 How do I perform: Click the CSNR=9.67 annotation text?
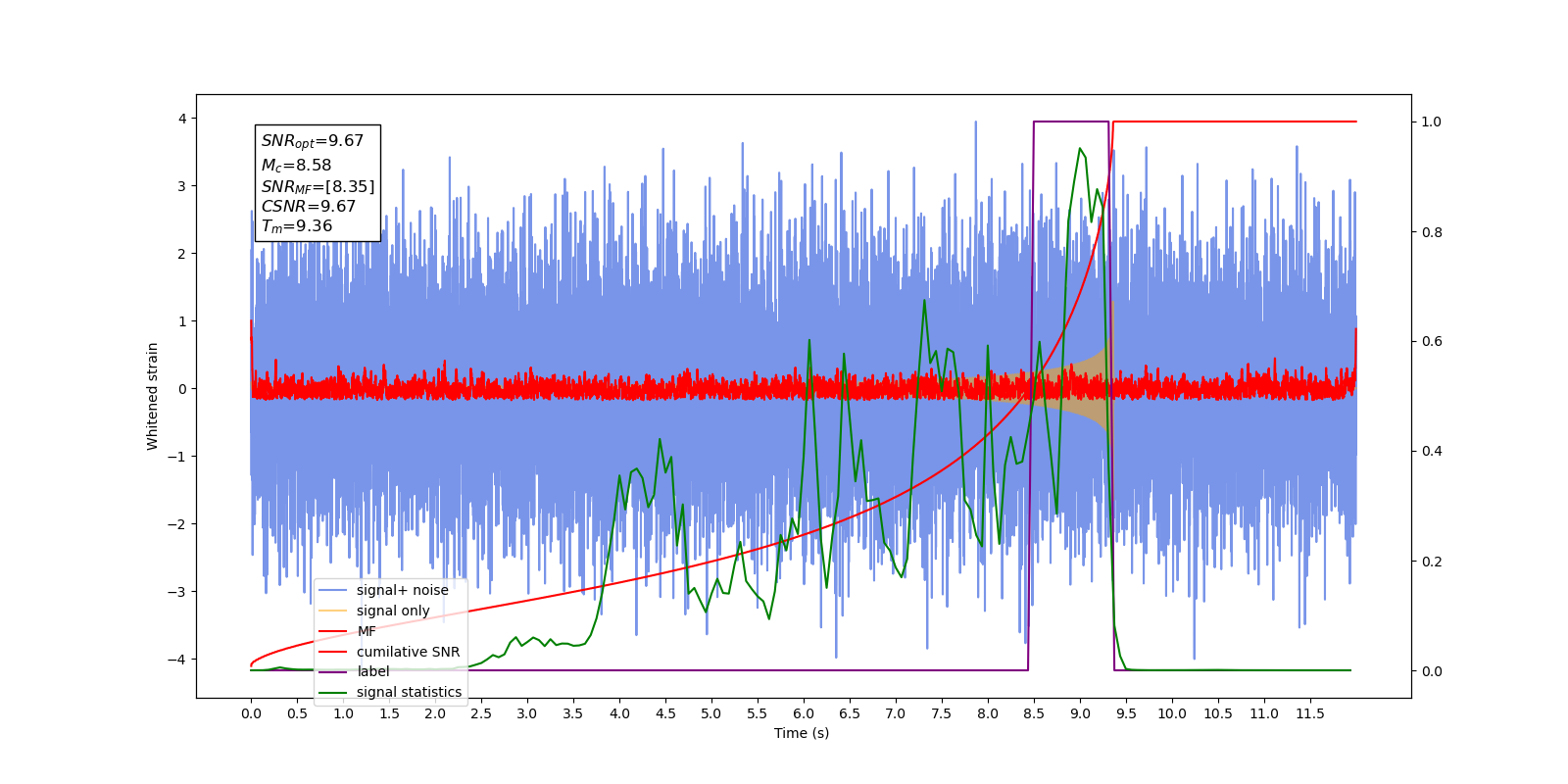click(x=308, y=206)
